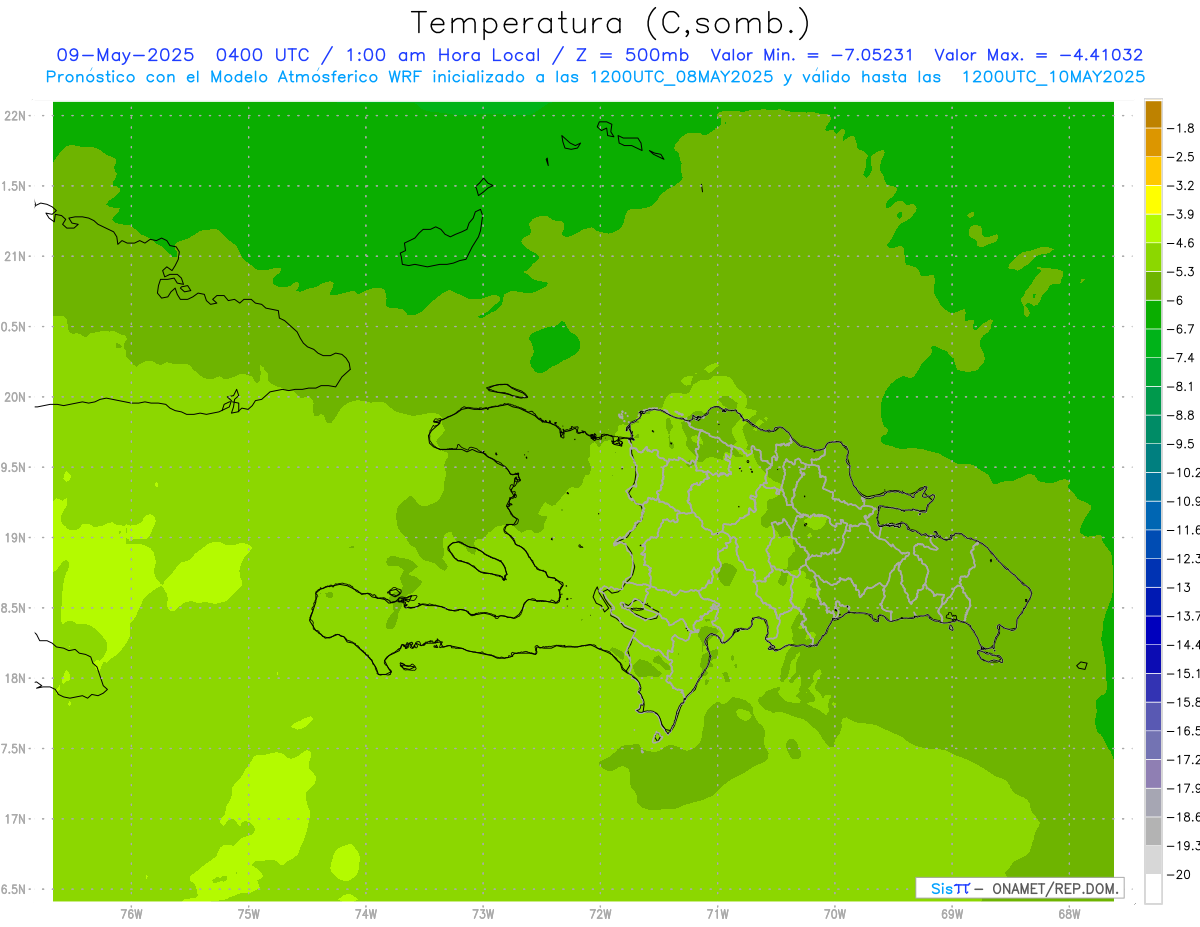Click the '75W' longitude label

pos(248,914)
